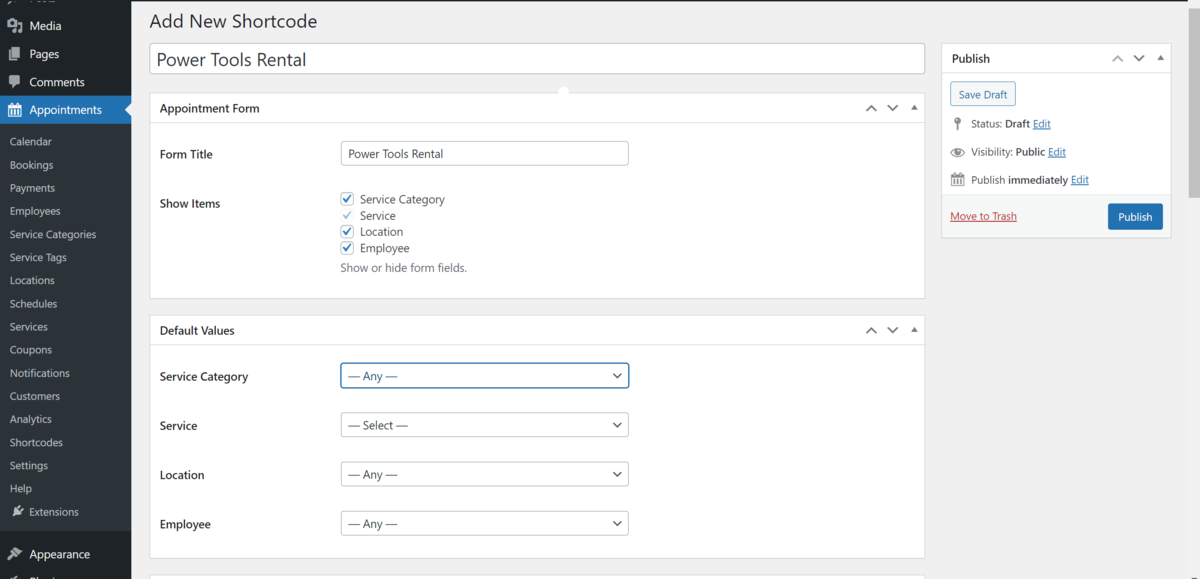This screenshot has width=1200, height=579.
Task: Open Notifications submenu
Action: [x=40, y=373]
